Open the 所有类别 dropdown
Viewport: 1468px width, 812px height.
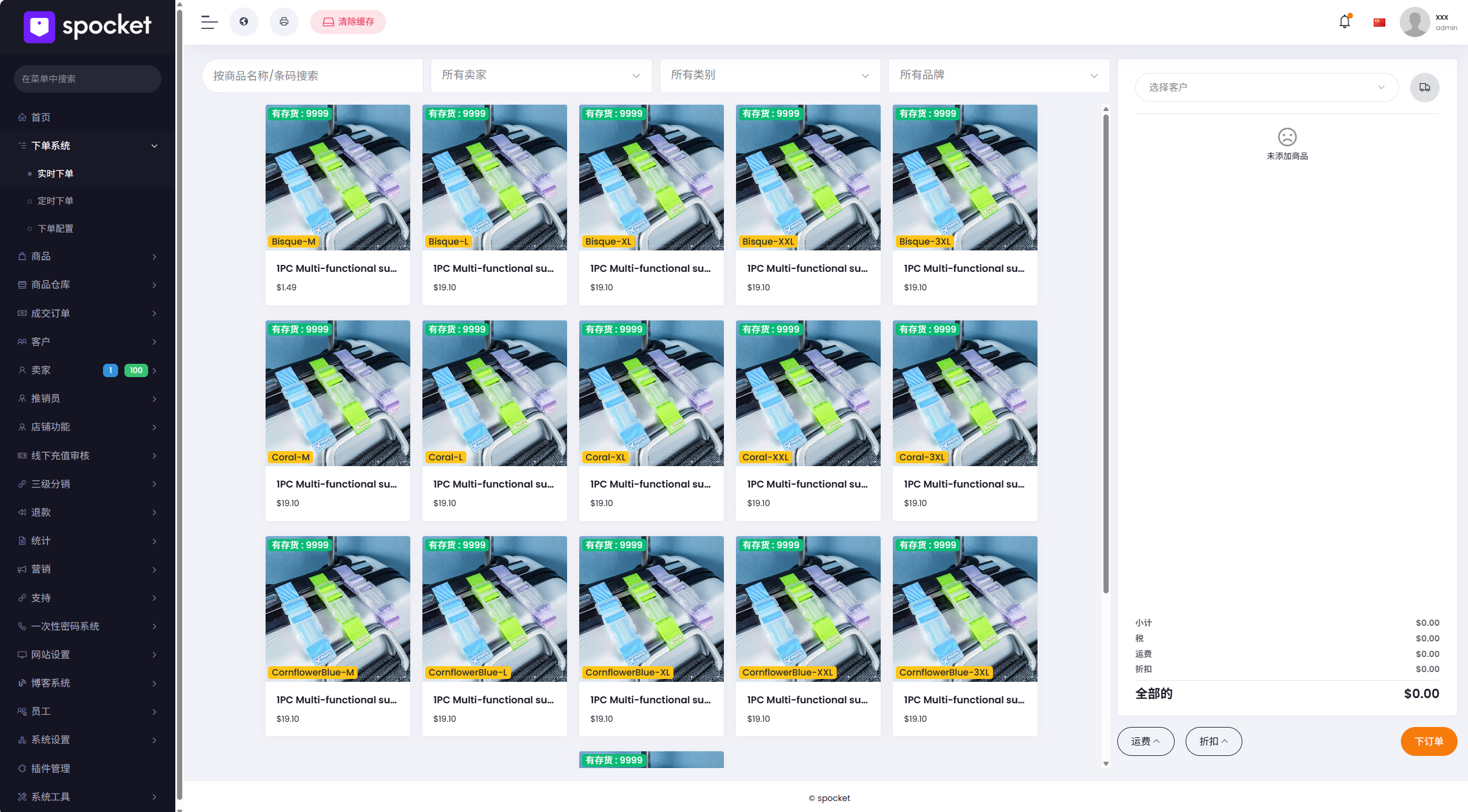(x=770, y=75)
